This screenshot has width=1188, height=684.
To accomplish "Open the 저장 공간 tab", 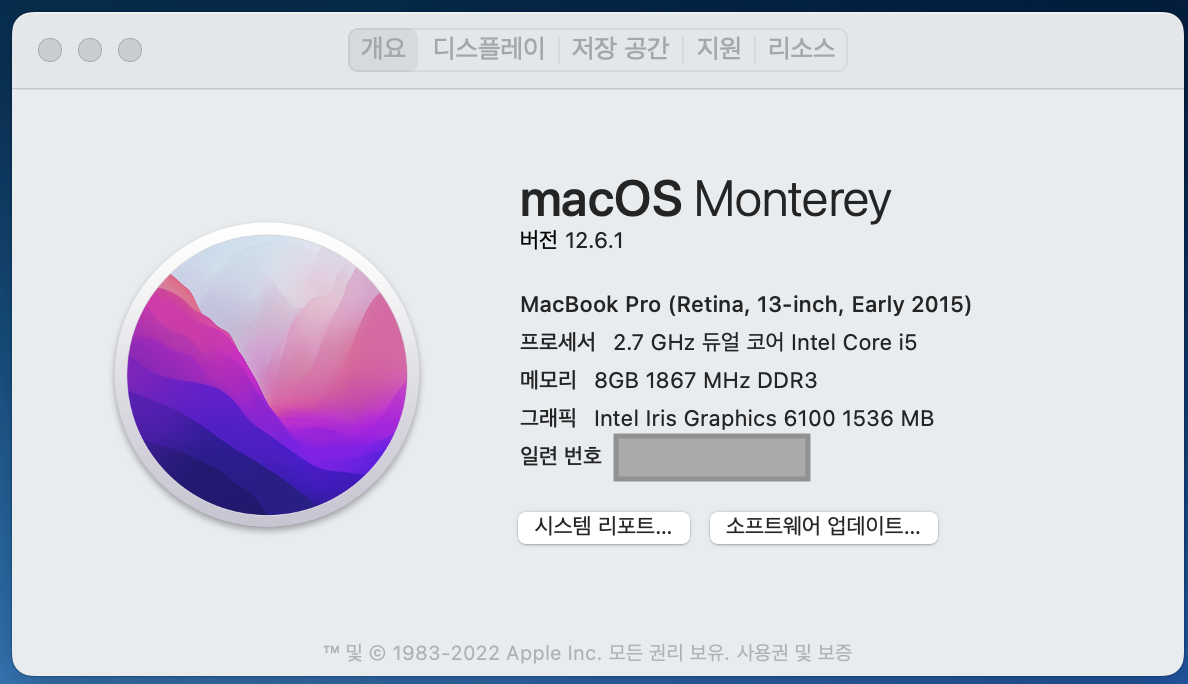I will click(621, 49).
